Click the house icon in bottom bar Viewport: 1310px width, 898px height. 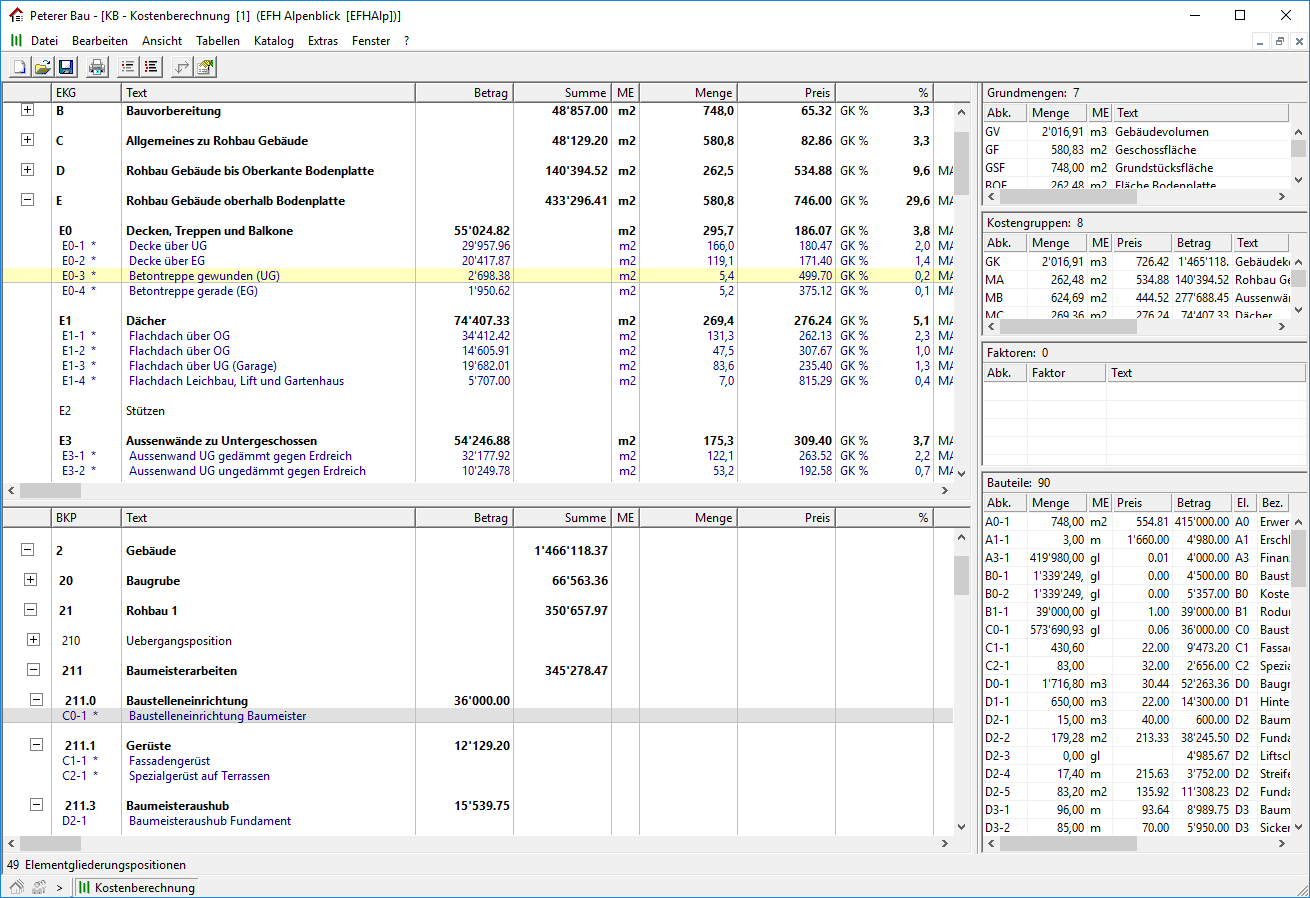(17, 887)
